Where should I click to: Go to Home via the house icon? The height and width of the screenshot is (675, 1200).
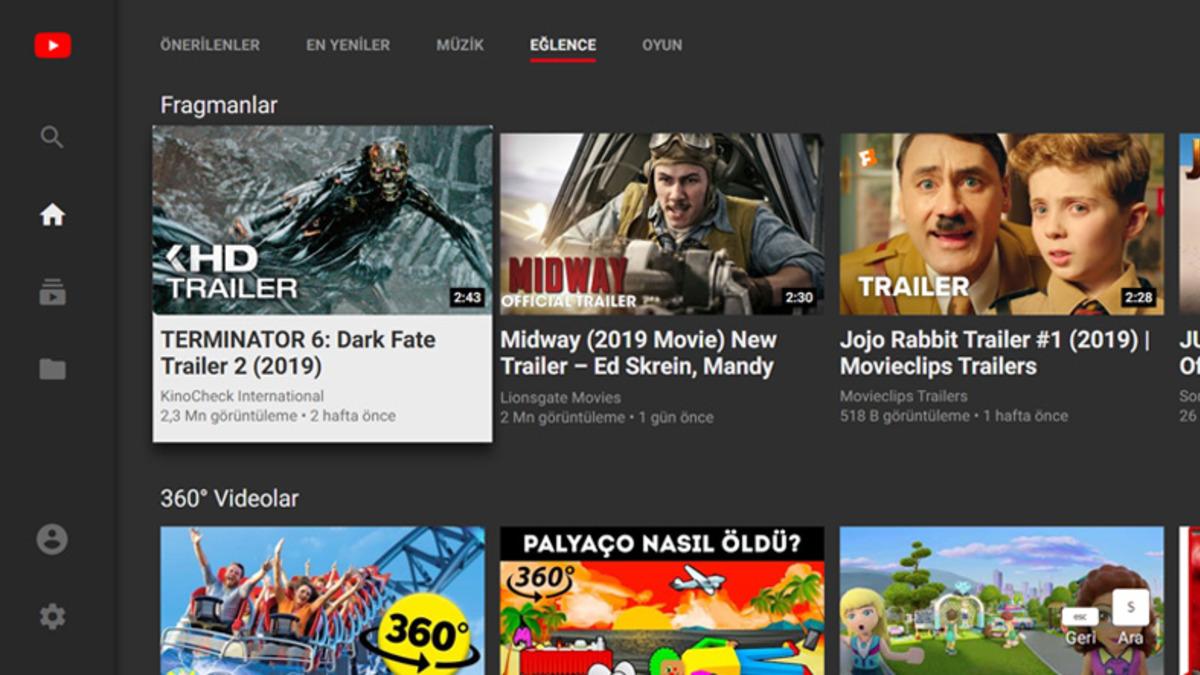(x=52, y=215)
